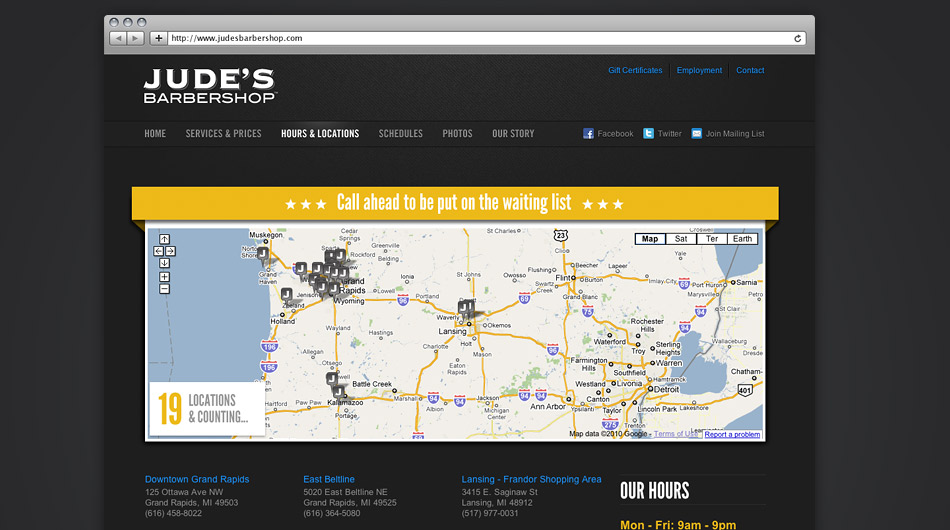Viewport: 950px width, 530px height.
Task: Click the Facebook text link
Action: point(615,134)
